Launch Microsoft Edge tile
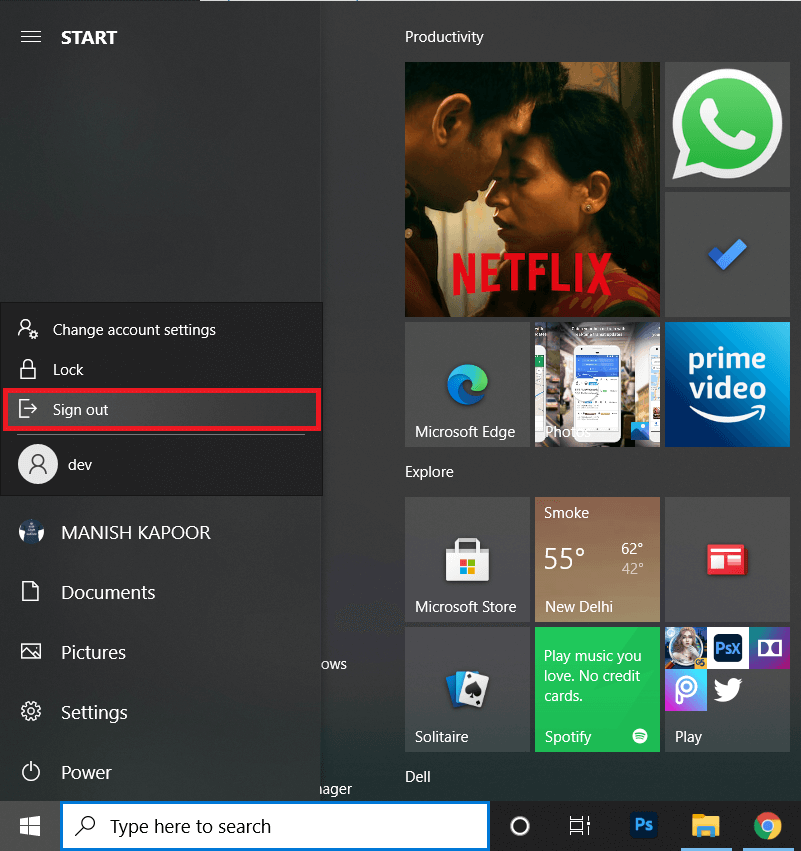The width and height of the screenshot is (801, 851). click(x=466, y=384)
